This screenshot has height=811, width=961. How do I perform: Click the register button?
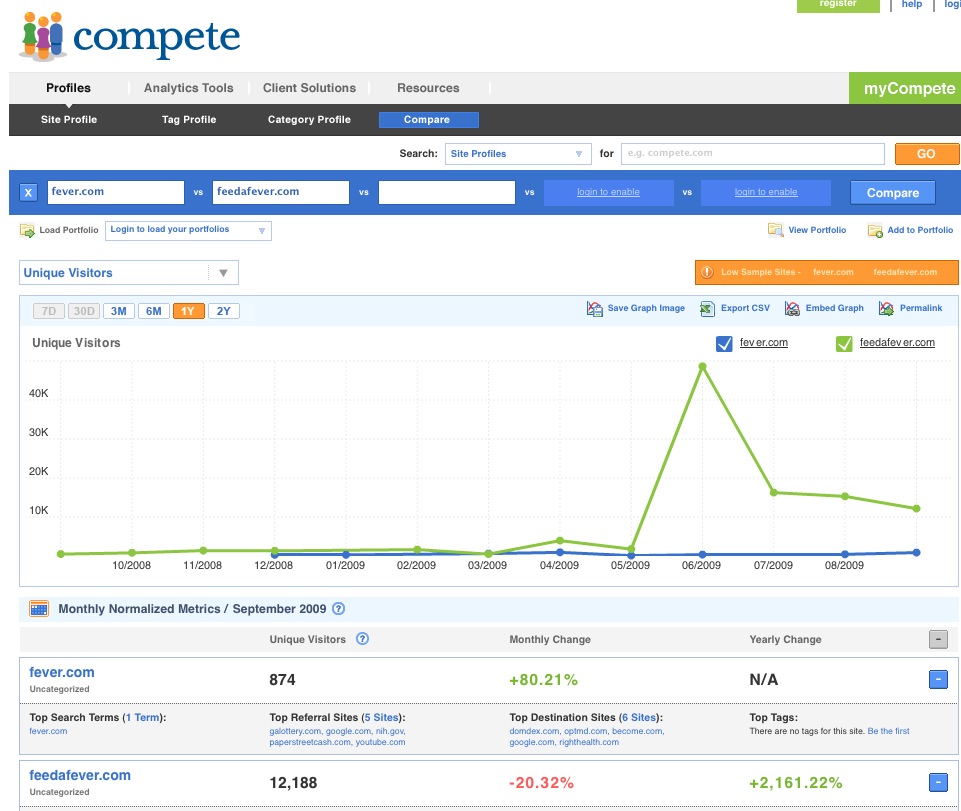coord(838,5)
